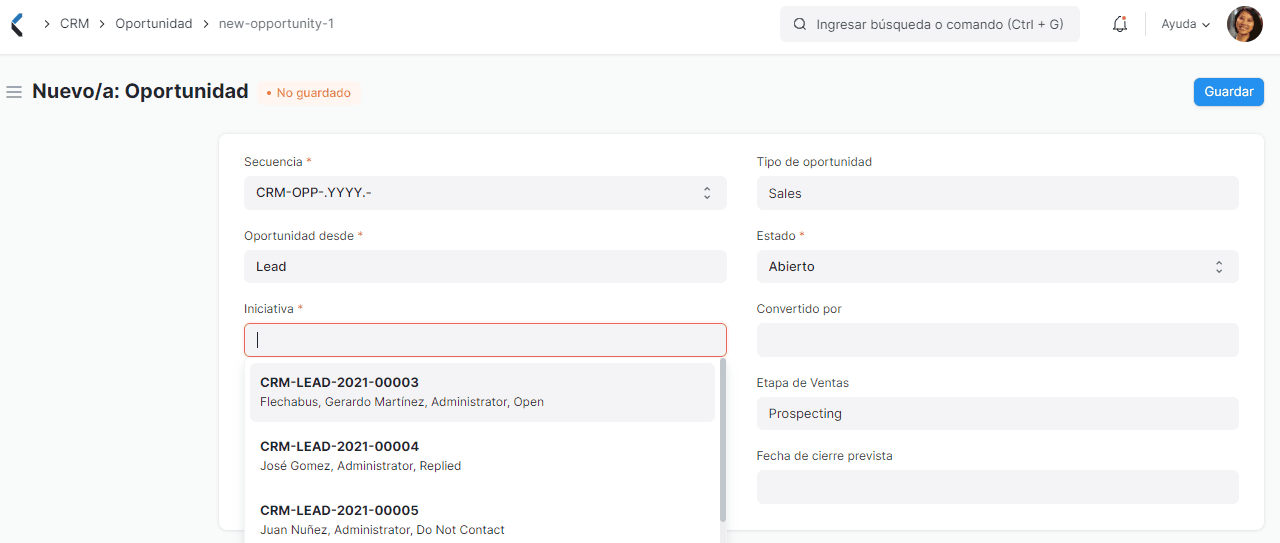
Task: Open the notifications bell
Action: [1120, 24]
